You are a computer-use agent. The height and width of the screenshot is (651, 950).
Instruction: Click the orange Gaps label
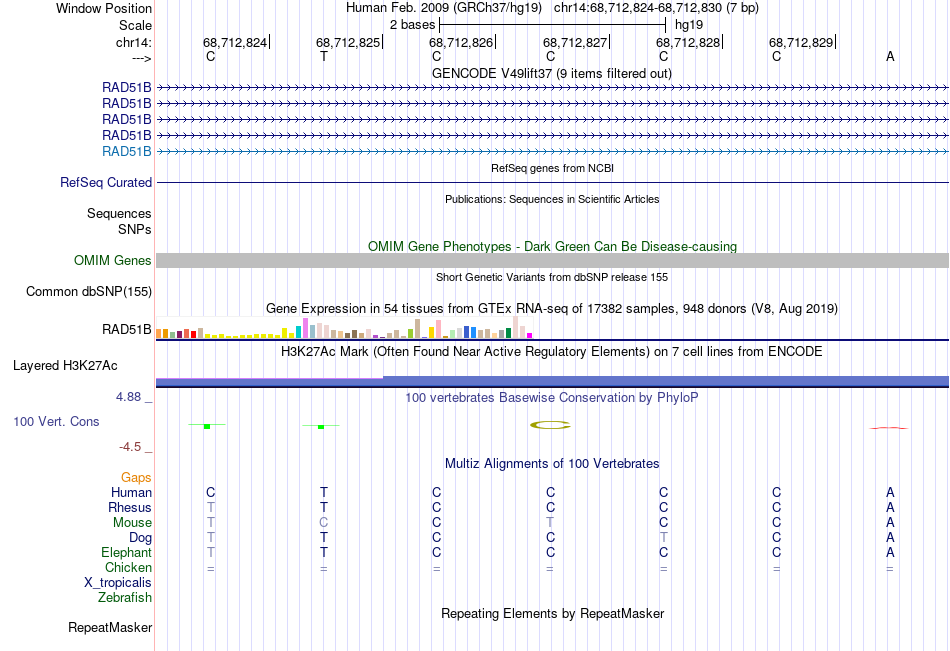(136, 478)
